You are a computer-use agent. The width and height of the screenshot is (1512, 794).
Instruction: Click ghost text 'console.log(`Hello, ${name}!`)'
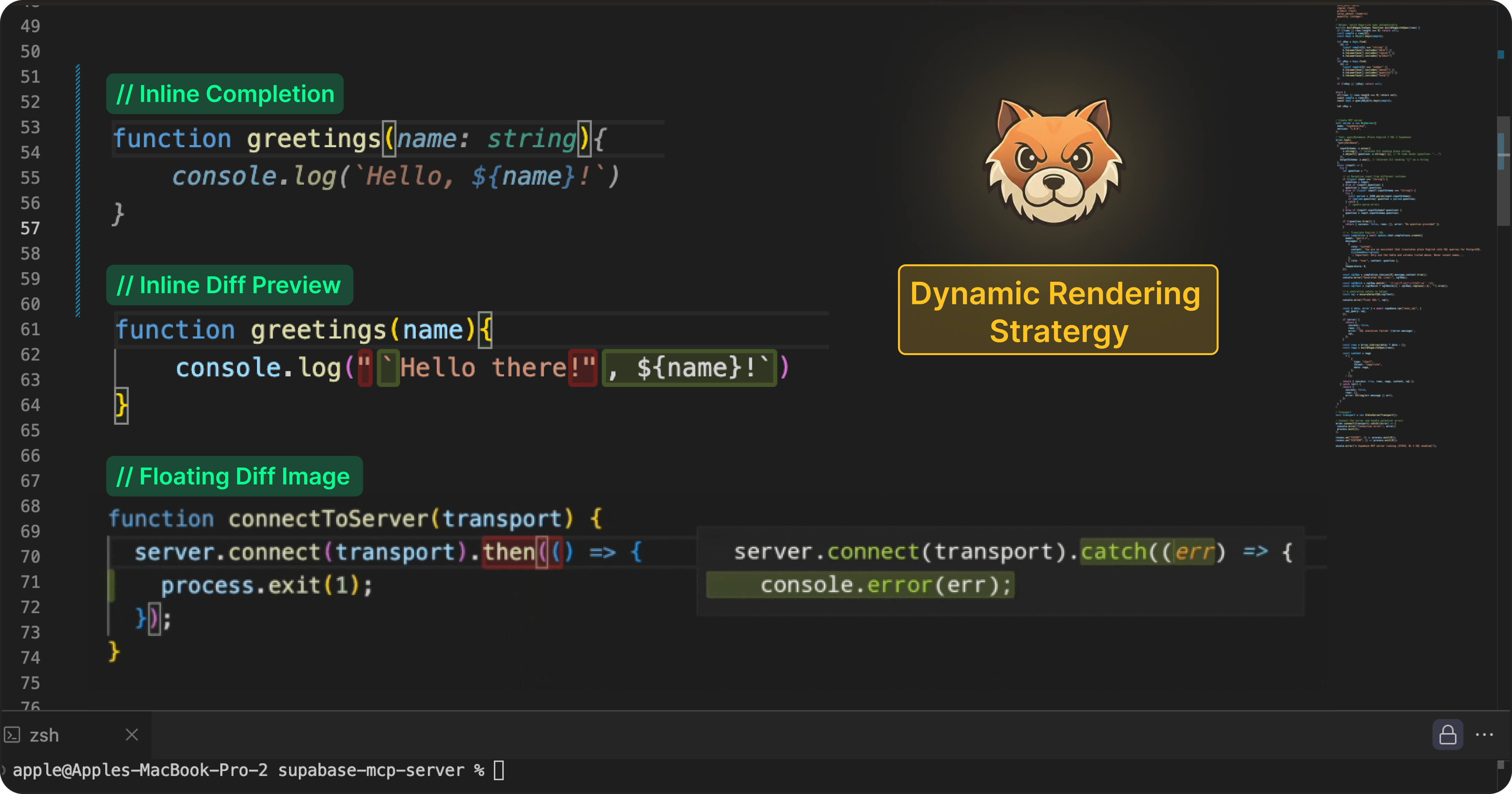396,176
